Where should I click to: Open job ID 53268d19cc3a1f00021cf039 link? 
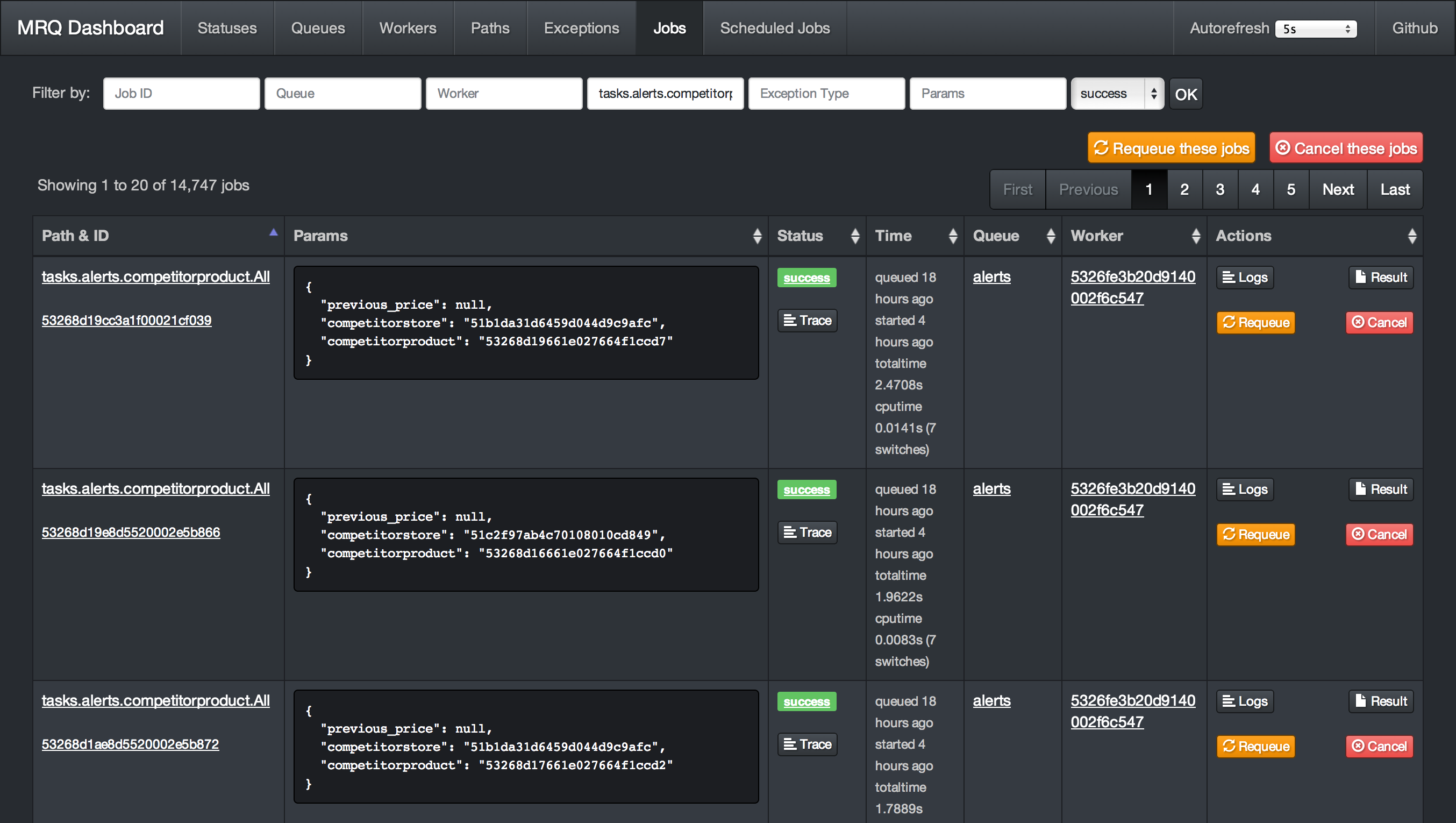click(x=126, y=321)
